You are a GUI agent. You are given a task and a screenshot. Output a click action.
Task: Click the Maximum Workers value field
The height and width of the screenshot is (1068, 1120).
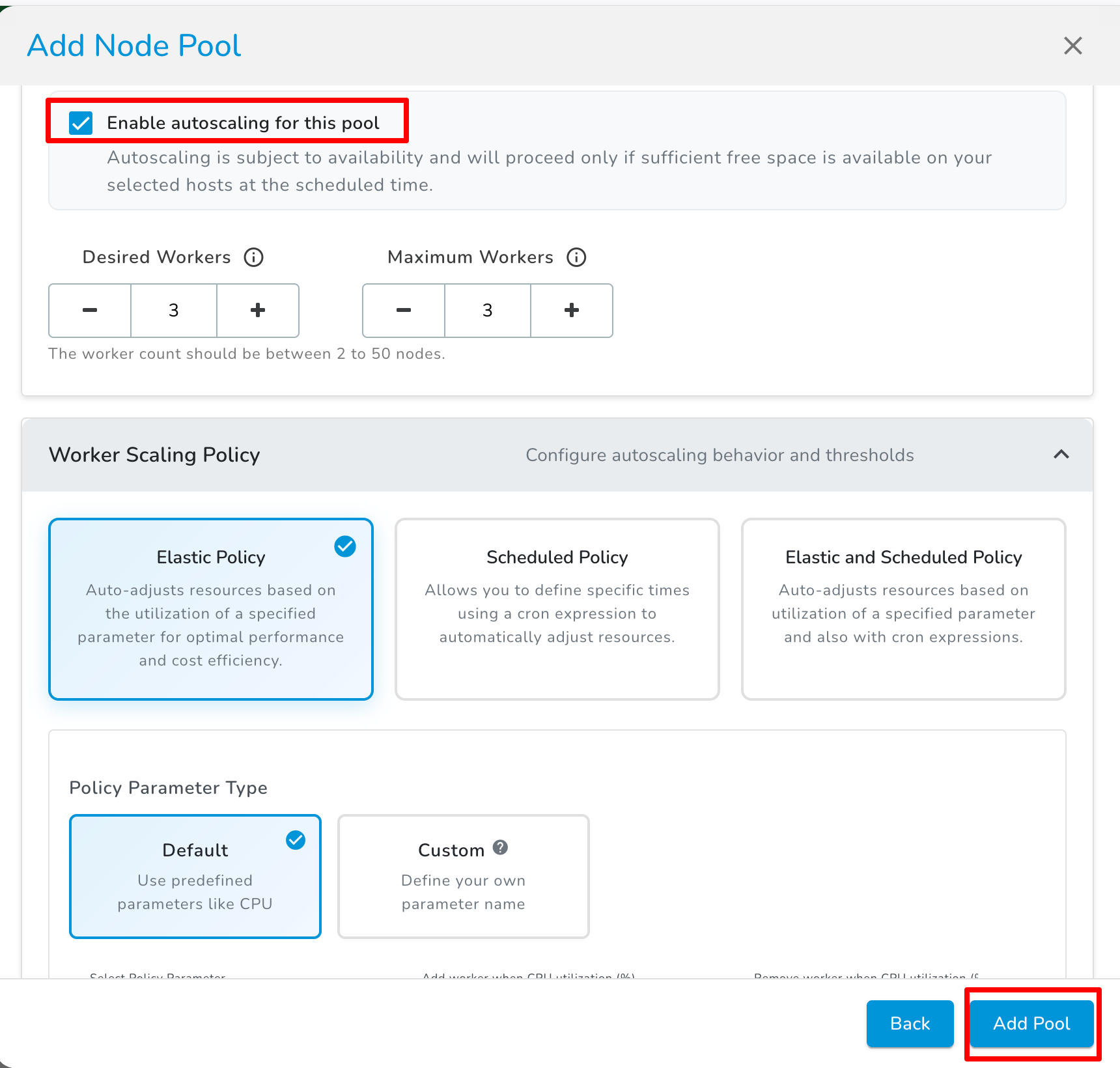(x=488, y=311)
